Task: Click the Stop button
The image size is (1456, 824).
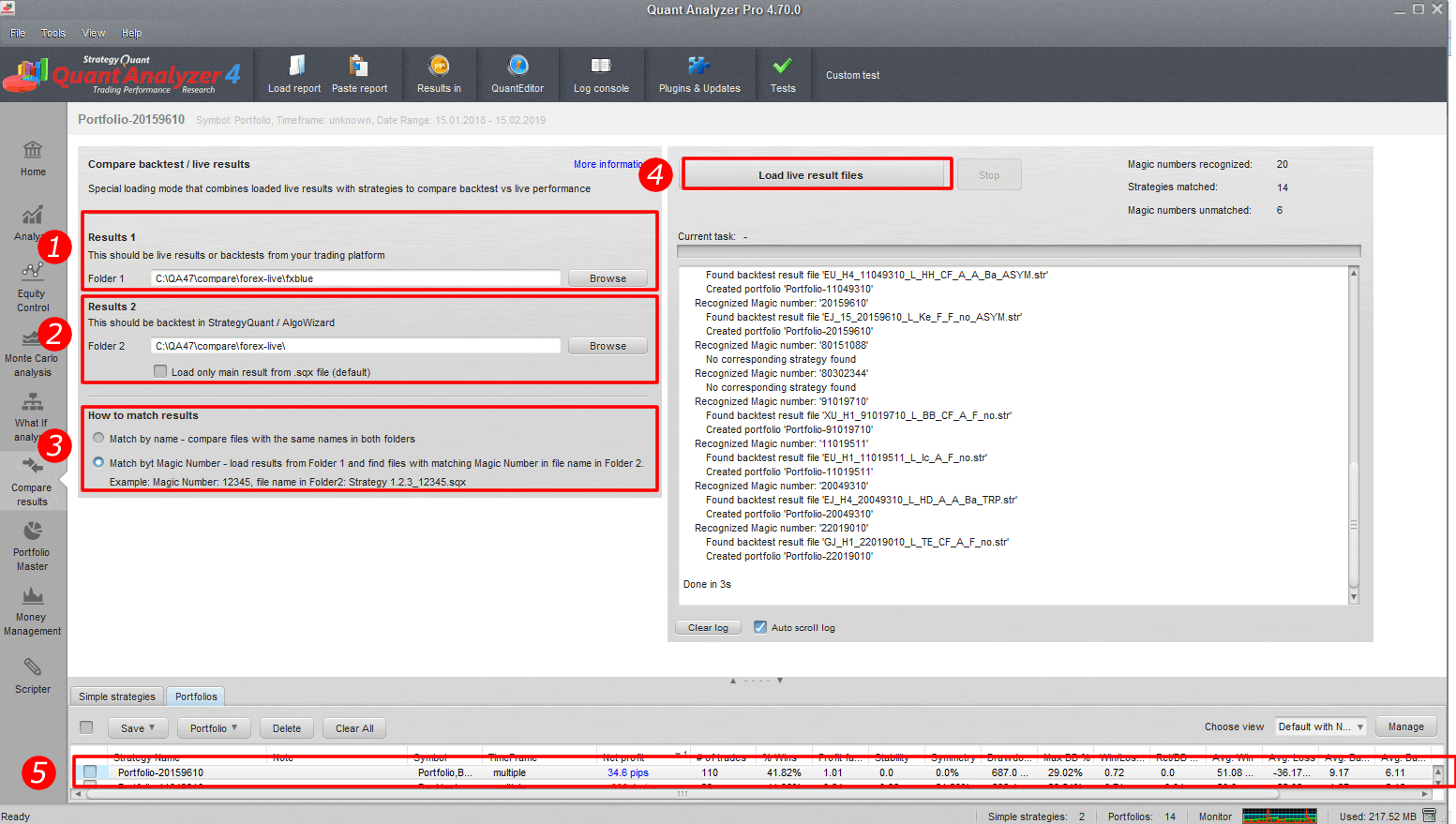Action: click(x=989, y=175)
